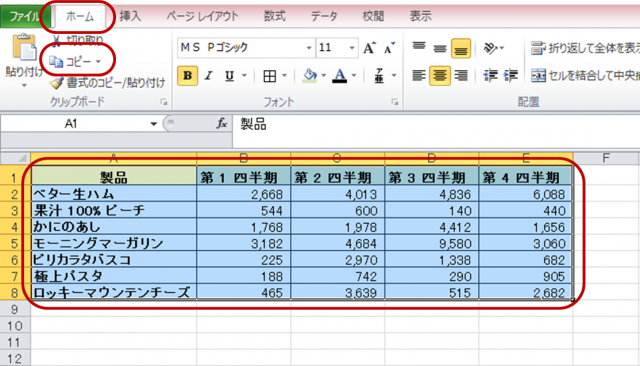Apply fill color bucket
Screen dimensions: 640x366
tap(310, 76)
